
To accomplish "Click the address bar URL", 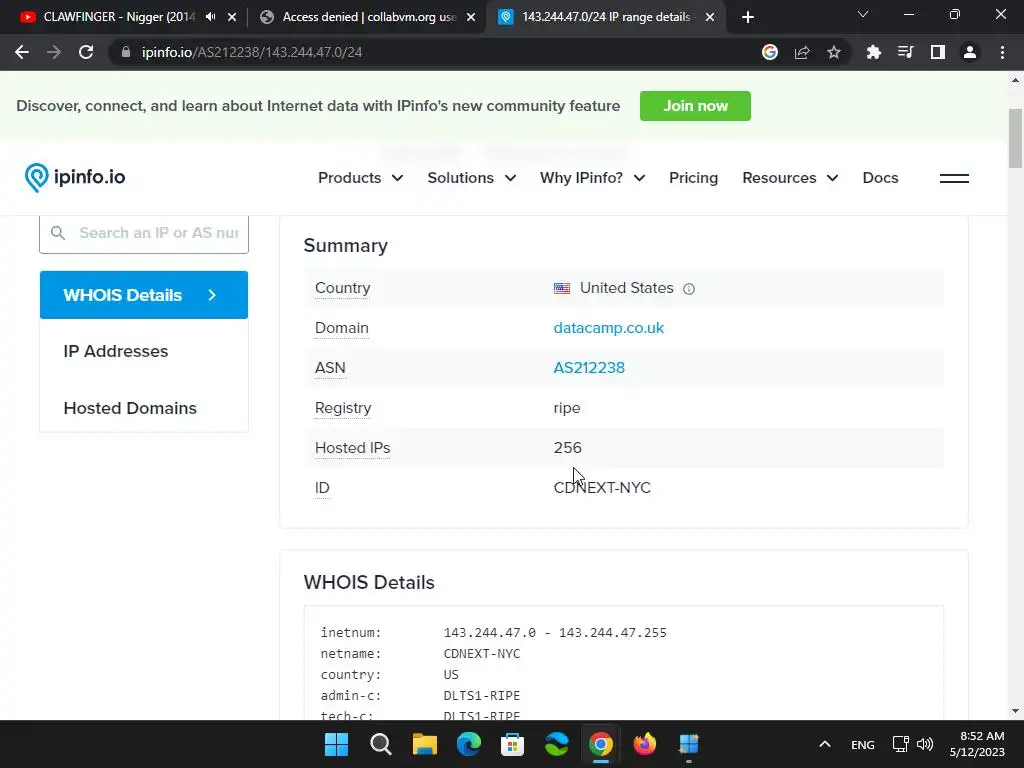I will click(251, 52).
